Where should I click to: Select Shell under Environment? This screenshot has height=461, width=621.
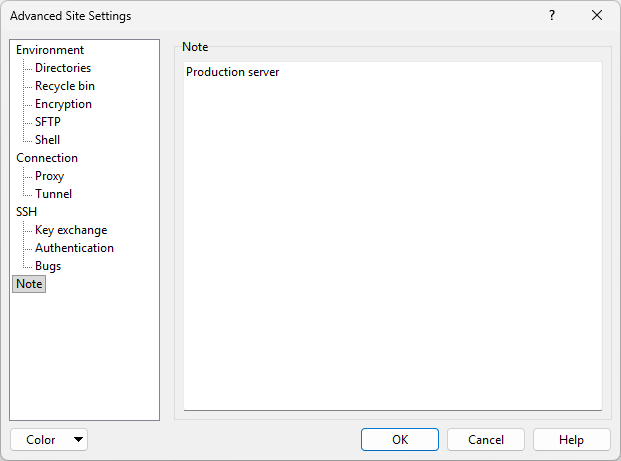pyautogui.click(x=48, y=140)
